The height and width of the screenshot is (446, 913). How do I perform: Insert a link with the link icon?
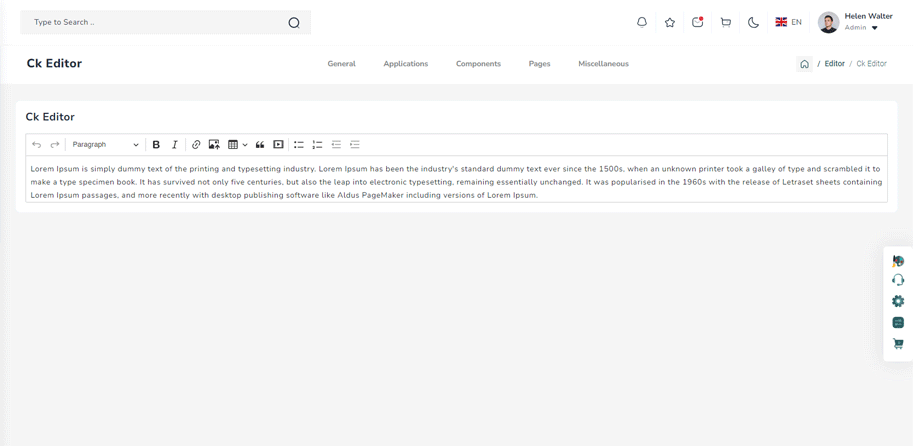[196, 144]
